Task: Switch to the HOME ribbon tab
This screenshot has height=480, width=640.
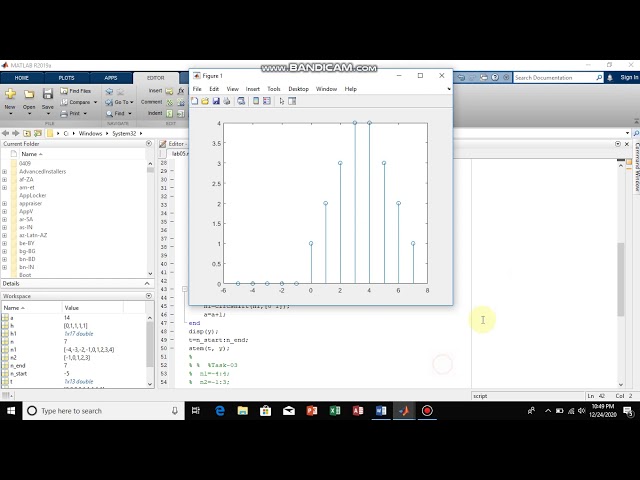Action: click(x=22, y=78)
